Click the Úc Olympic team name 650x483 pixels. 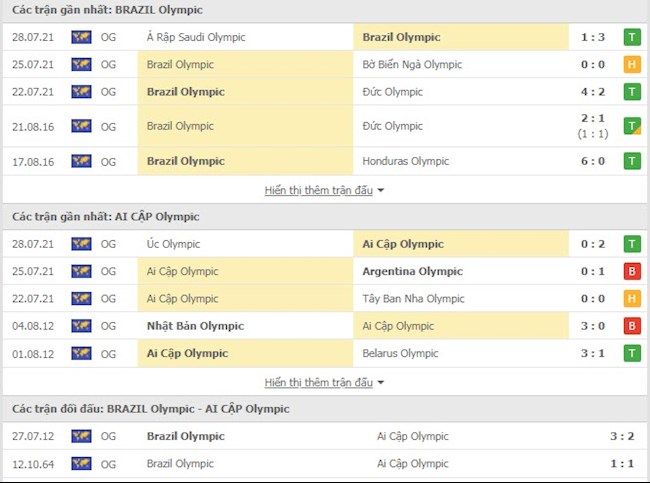pos(173,244)
